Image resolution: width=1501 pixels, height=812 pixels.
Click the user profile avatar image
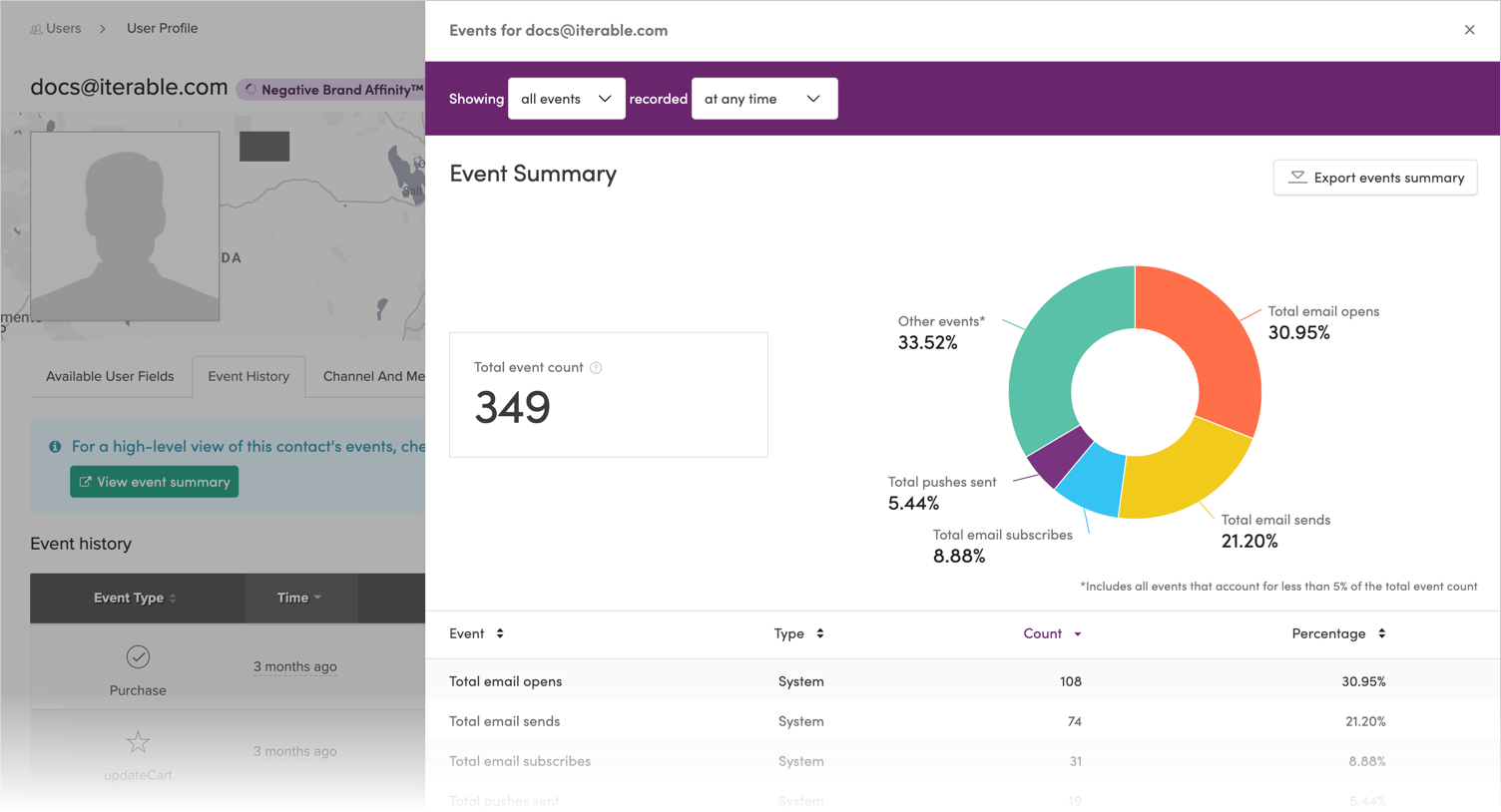pos(125,226)
